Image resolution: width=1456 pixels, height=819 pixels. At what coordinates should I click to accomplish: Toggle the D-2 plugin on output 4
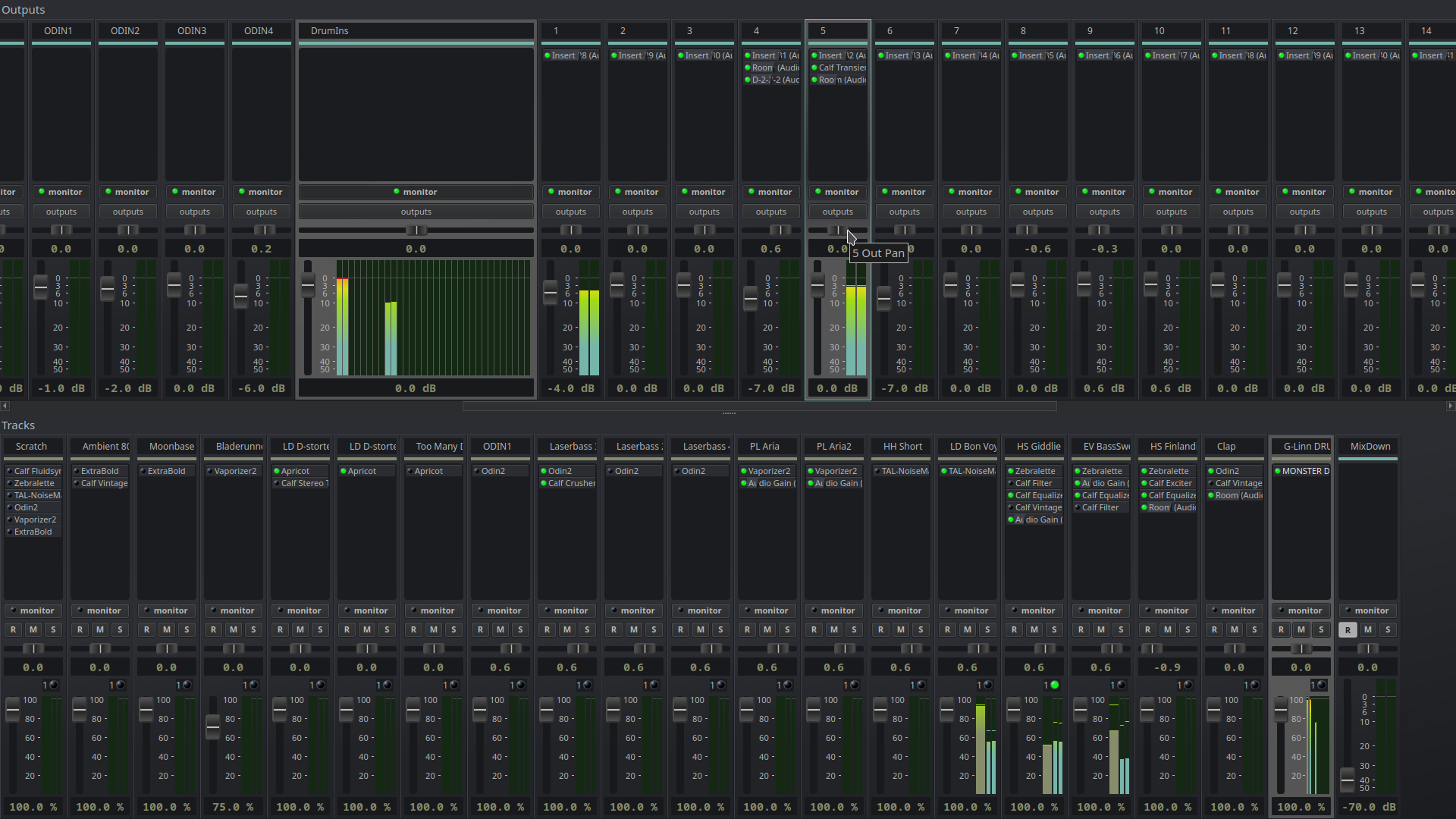click(747, 80)
